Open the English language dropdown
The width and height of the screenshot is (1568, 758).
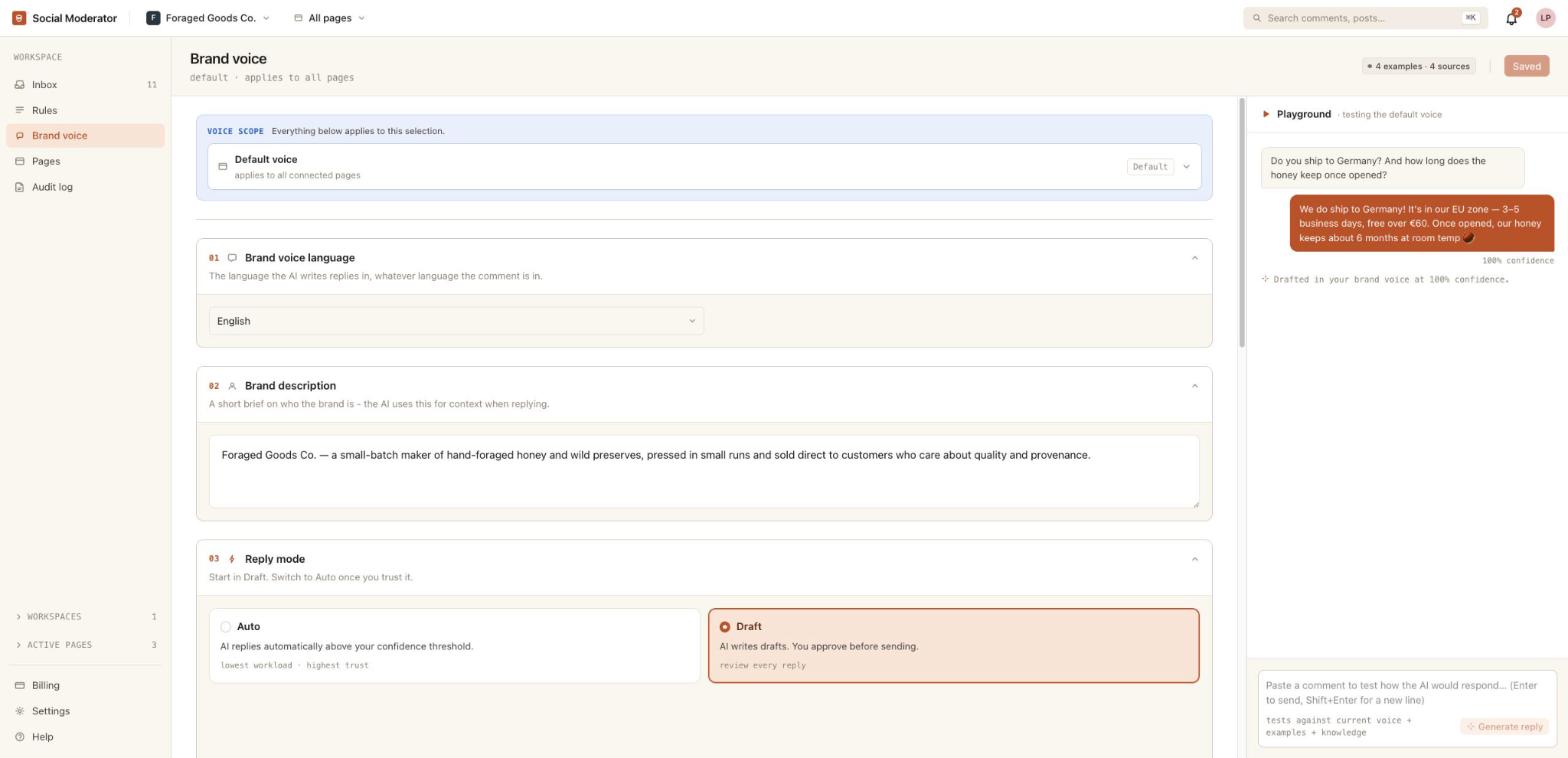[x=456, y=321]
